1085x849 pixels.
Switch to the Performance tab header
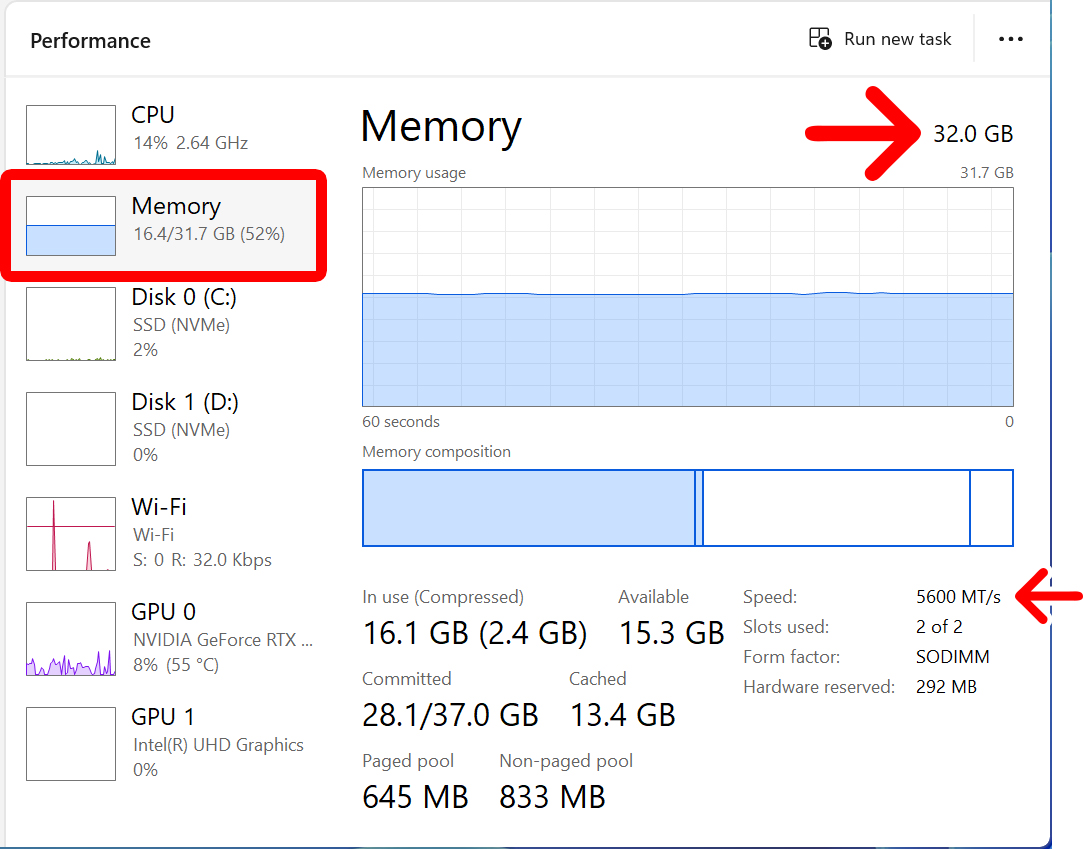coord(90,40)
